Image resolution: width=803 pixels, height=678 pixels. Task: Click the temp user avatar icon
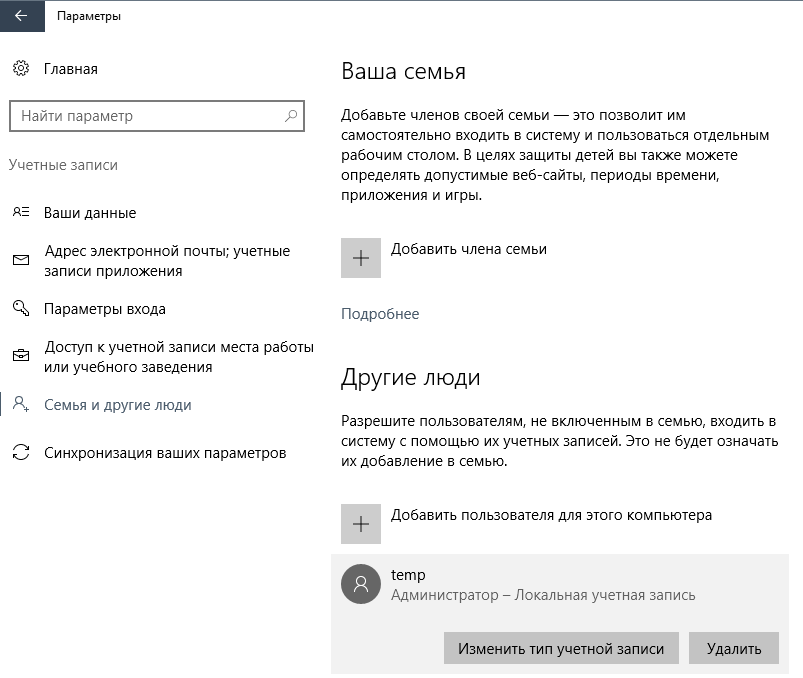[361, 584]
